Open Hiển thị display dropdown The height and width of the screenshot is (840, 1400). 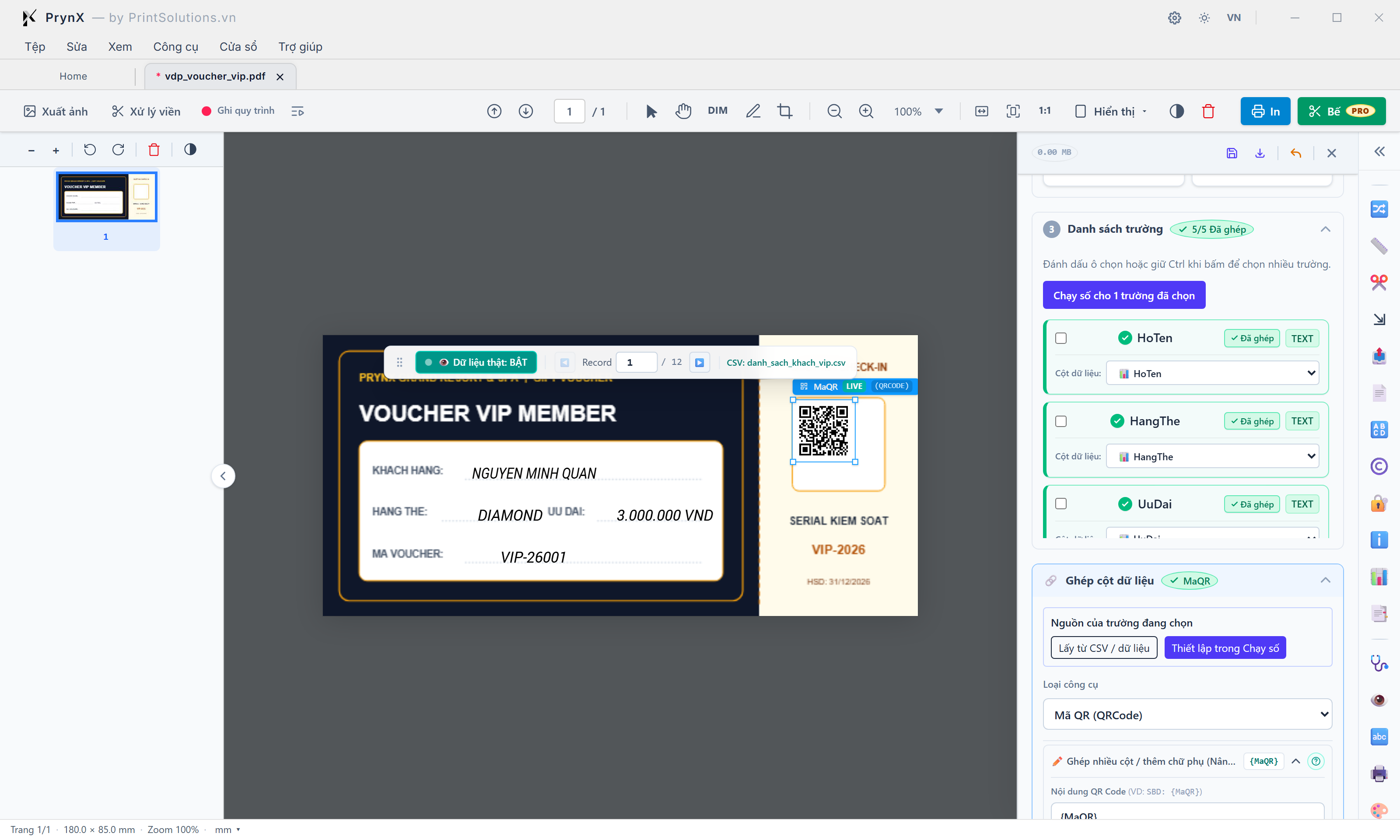pos(1111,111)
